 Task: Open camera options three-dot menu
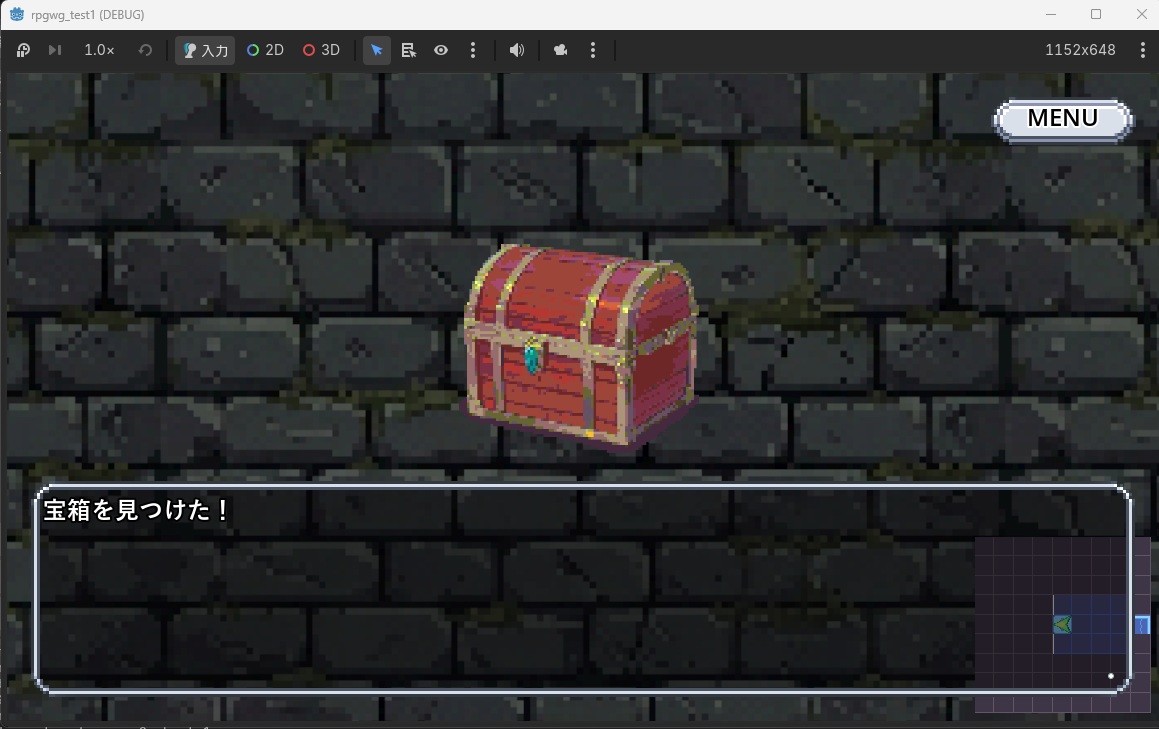coord(593,50)
